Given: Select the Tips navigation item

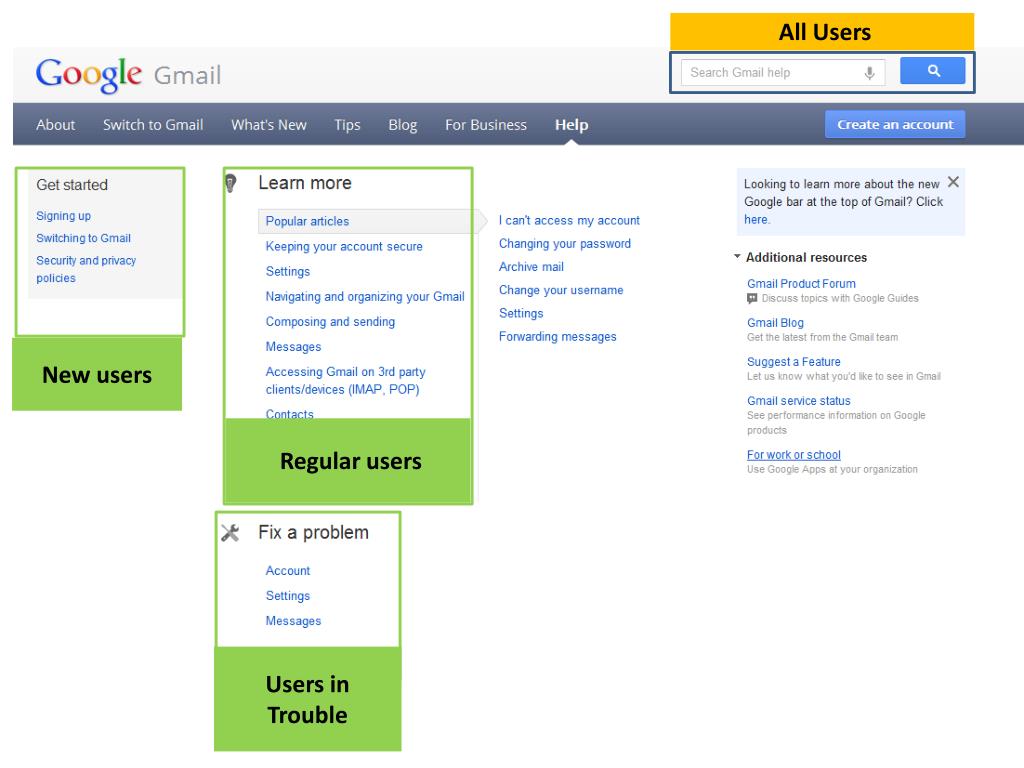Looking at the screenshot, I should (x=347, y=125).
